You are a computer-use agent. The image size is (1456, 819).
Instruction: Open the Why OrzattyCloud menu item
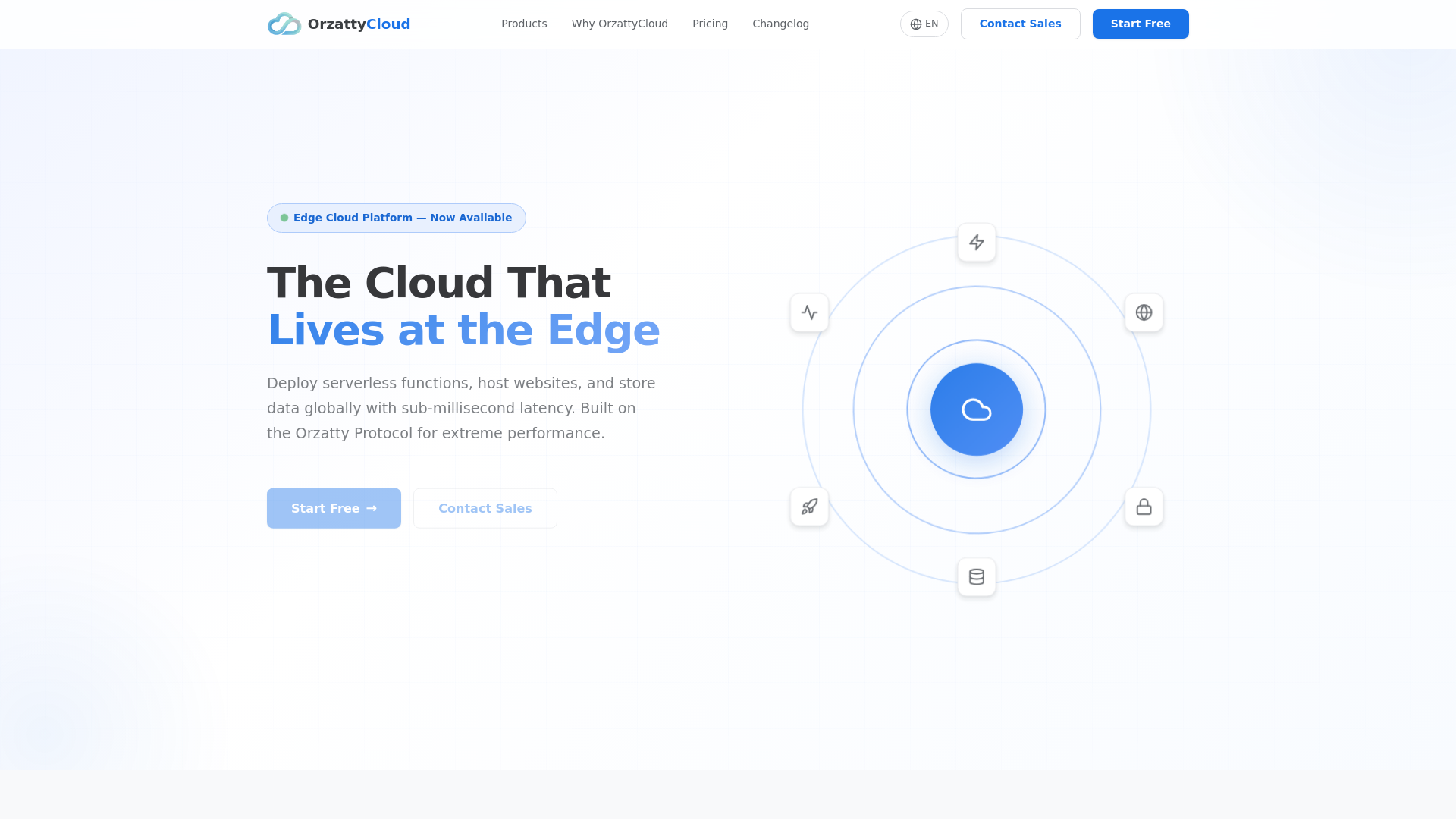coord(620,24)
